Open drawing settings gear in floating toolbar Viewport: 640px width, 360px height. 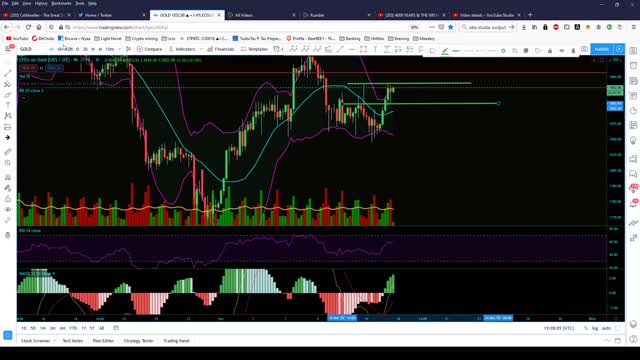[x=503, y=51]
